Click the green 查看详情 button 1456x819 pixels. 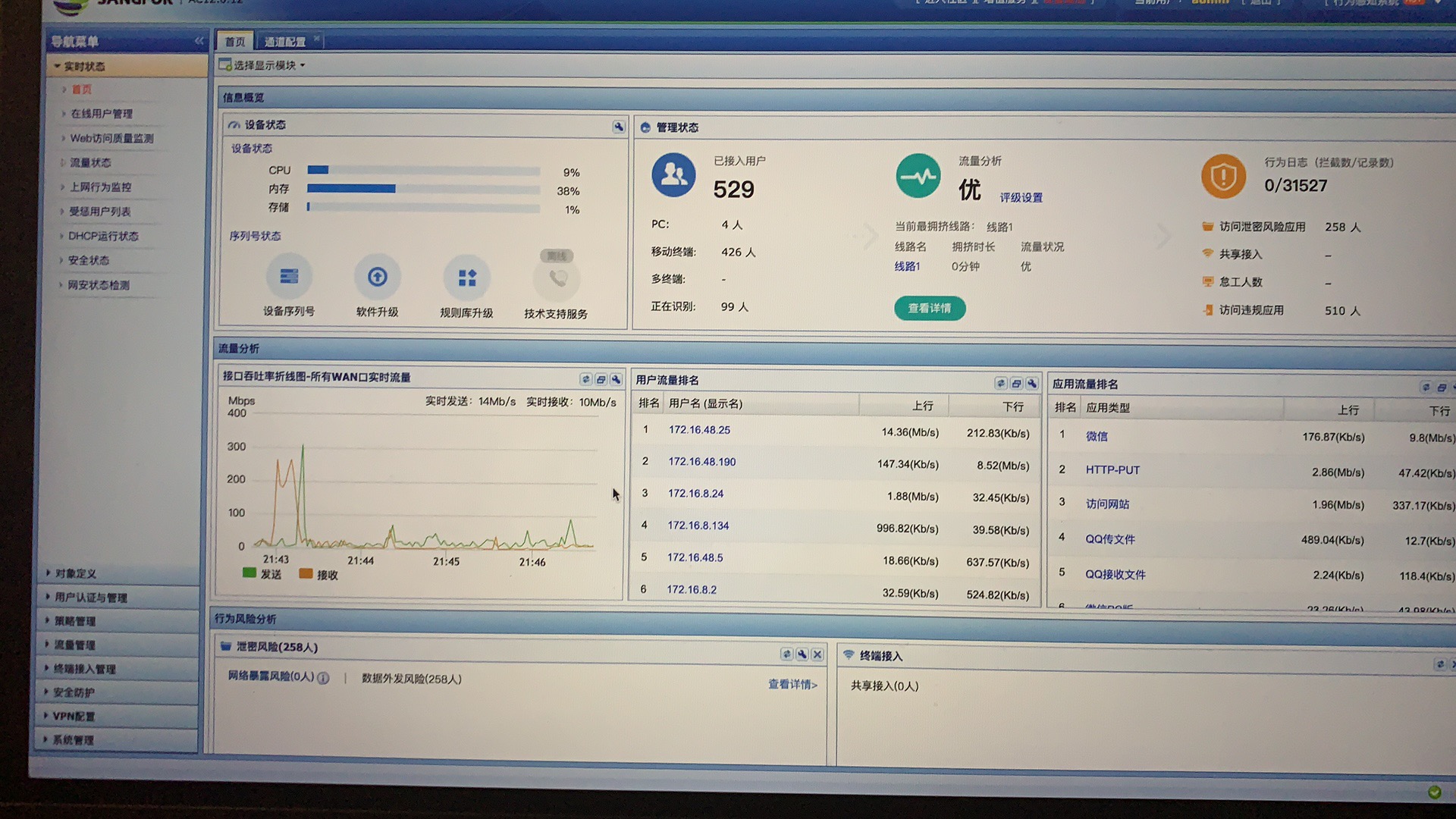[929, 309]
